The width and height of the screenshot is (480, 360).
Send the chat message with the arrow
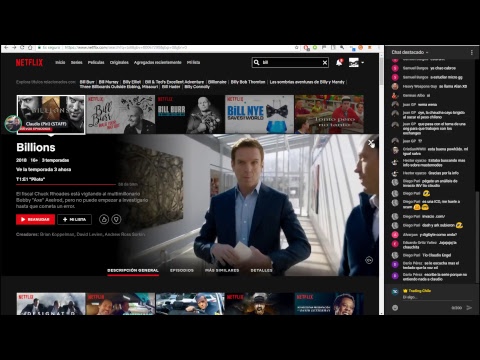tap(469, 308)
